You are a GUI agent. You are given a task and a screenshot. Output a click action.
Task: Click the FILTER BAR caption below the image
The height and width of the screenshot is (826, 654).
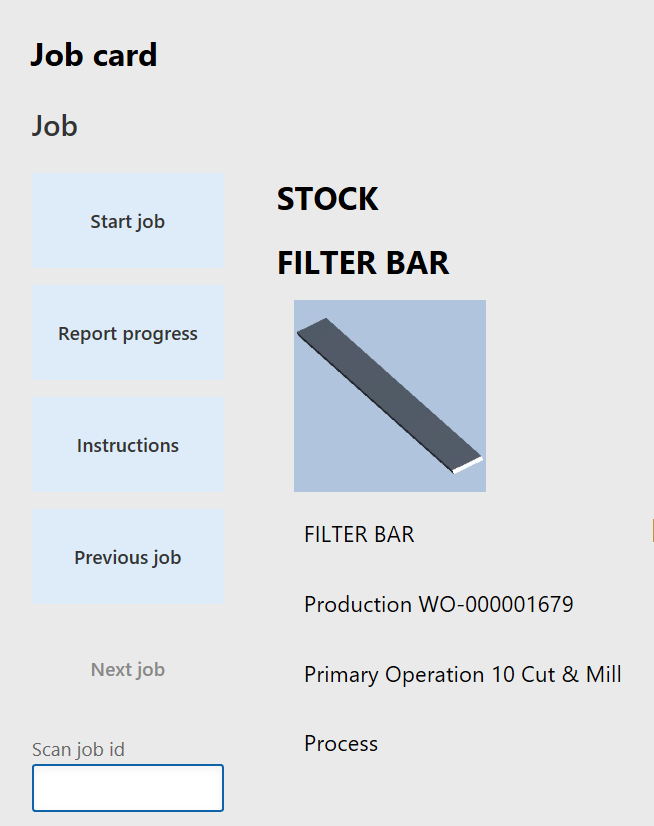(358, 534)
